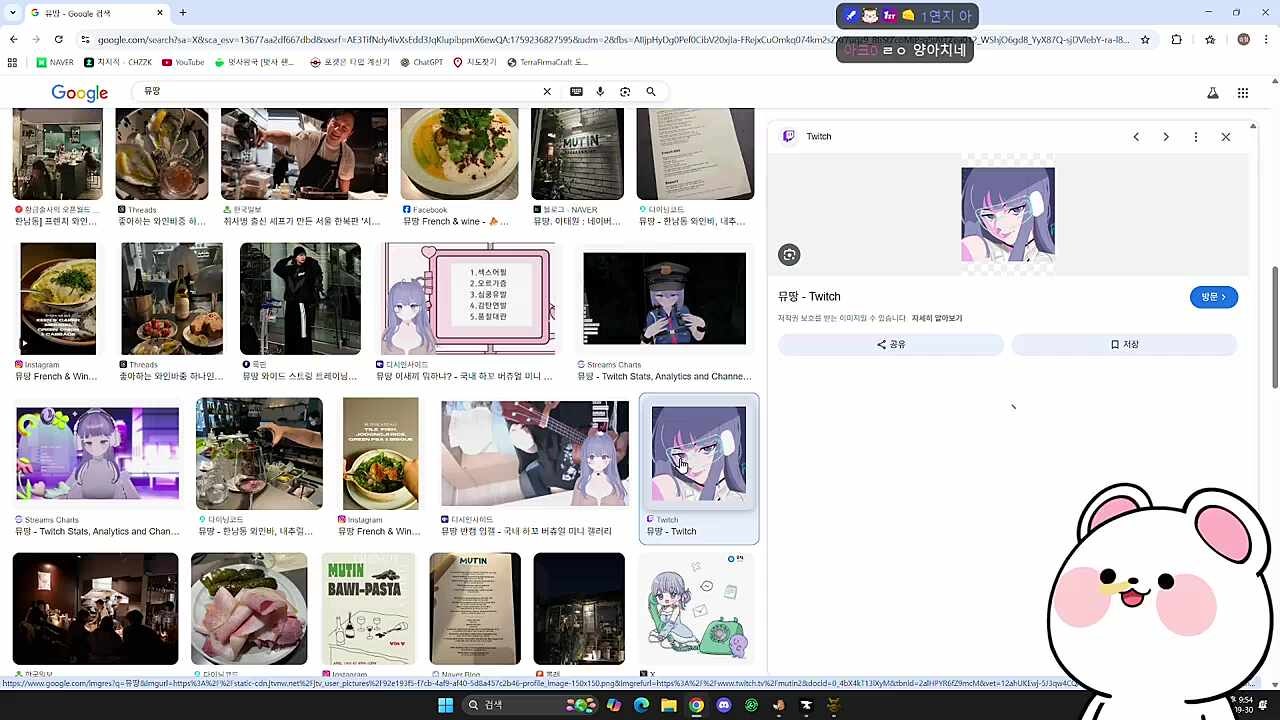Open the on-screen keyboard input tool
The height and width of the screenshot is (720, 1280).
[576, 91]
